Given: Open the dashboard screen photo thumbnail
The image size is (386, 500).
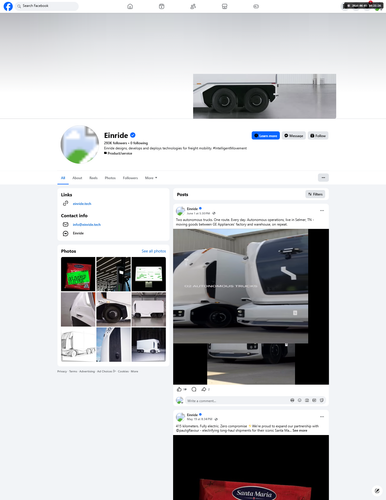Looking at the screenshot, I should (149, 274).
